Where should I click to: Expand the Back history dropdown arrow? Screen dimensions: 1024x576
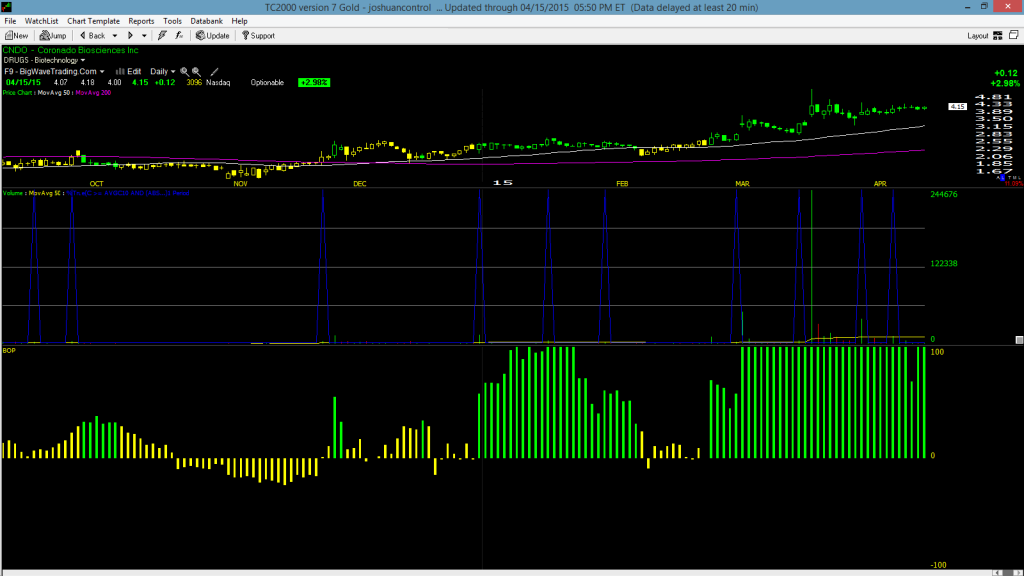(x=115, y=36)
